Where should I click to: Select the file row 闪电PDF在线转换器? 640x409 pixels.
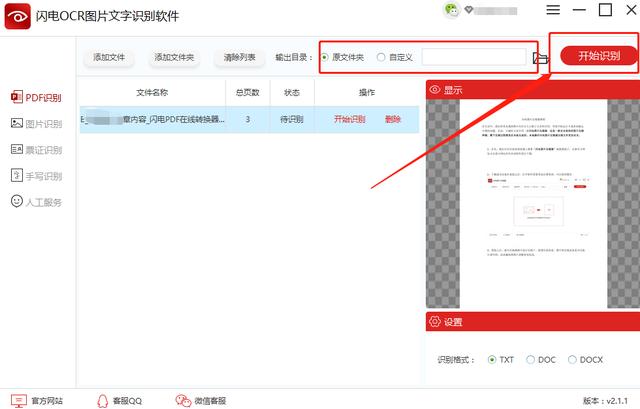(x=249, y=119)
